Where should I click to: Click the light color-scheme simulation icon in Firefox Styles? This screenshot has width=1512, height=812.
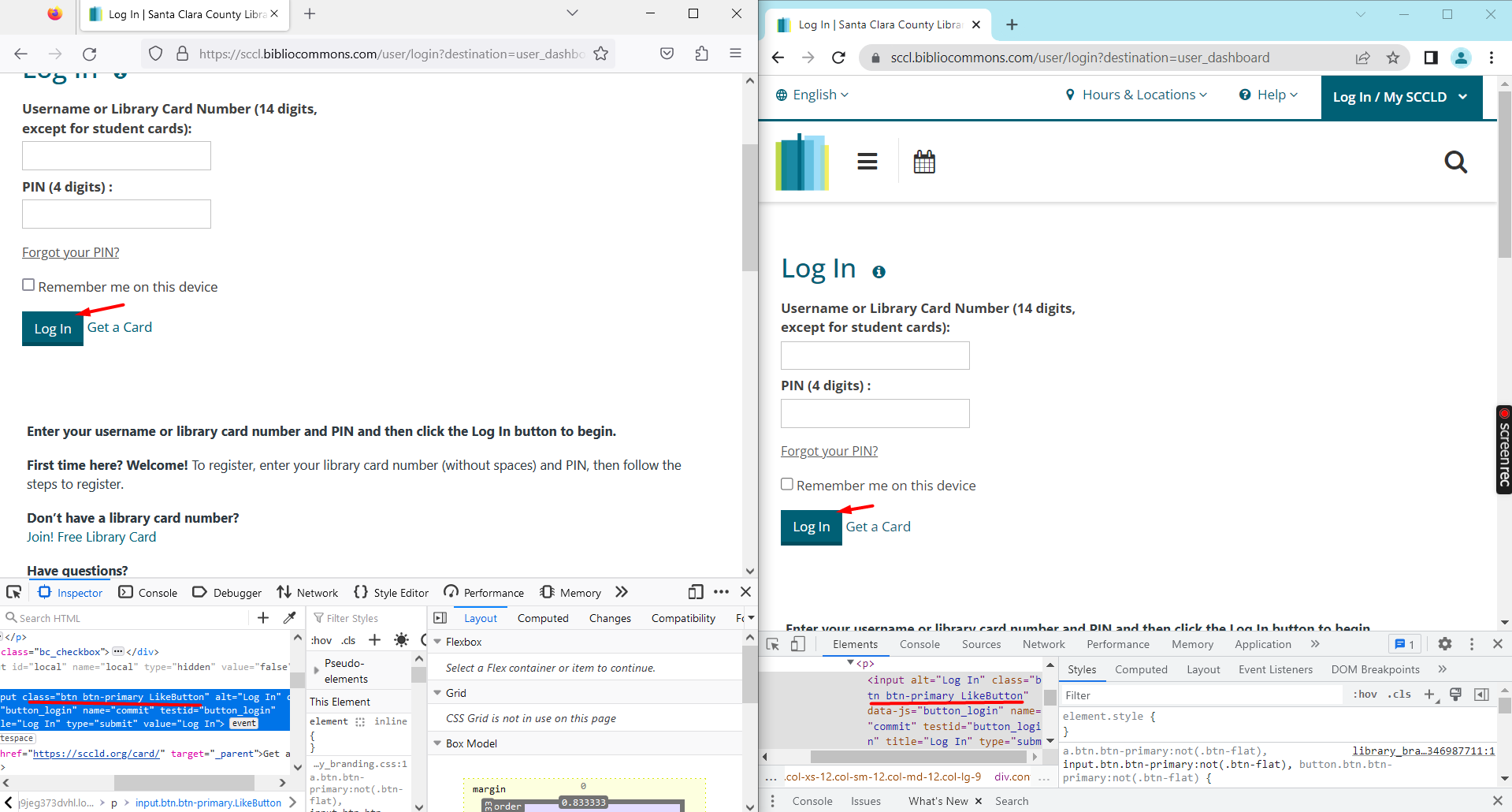coord(401,639)
